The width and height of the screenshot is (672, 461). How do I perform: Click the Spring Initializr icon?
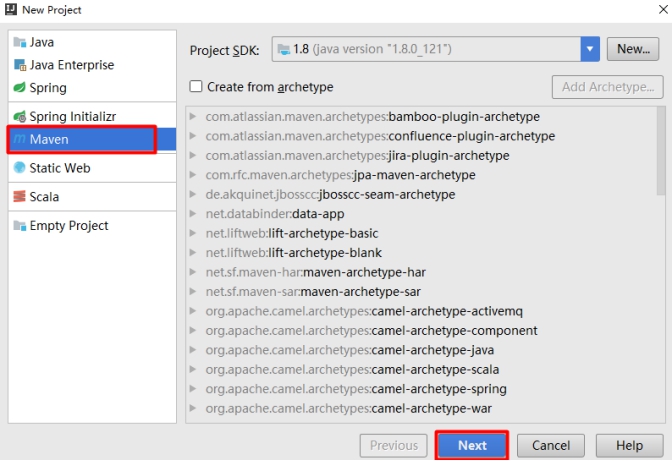click(20, 116)
